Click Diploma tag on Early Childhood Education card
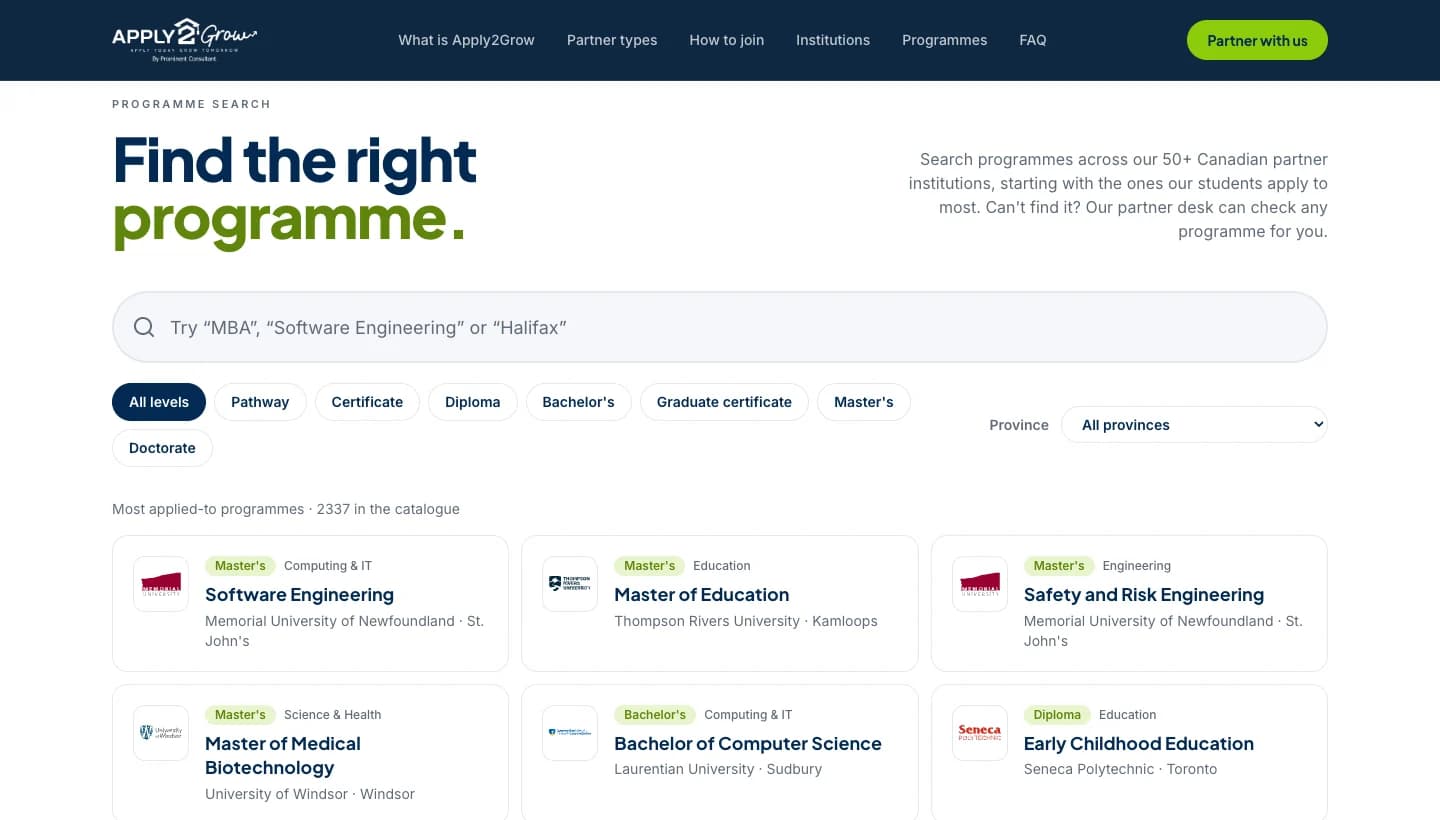The width and height of the screenshot is (1440, 820). click(1058, 715)
